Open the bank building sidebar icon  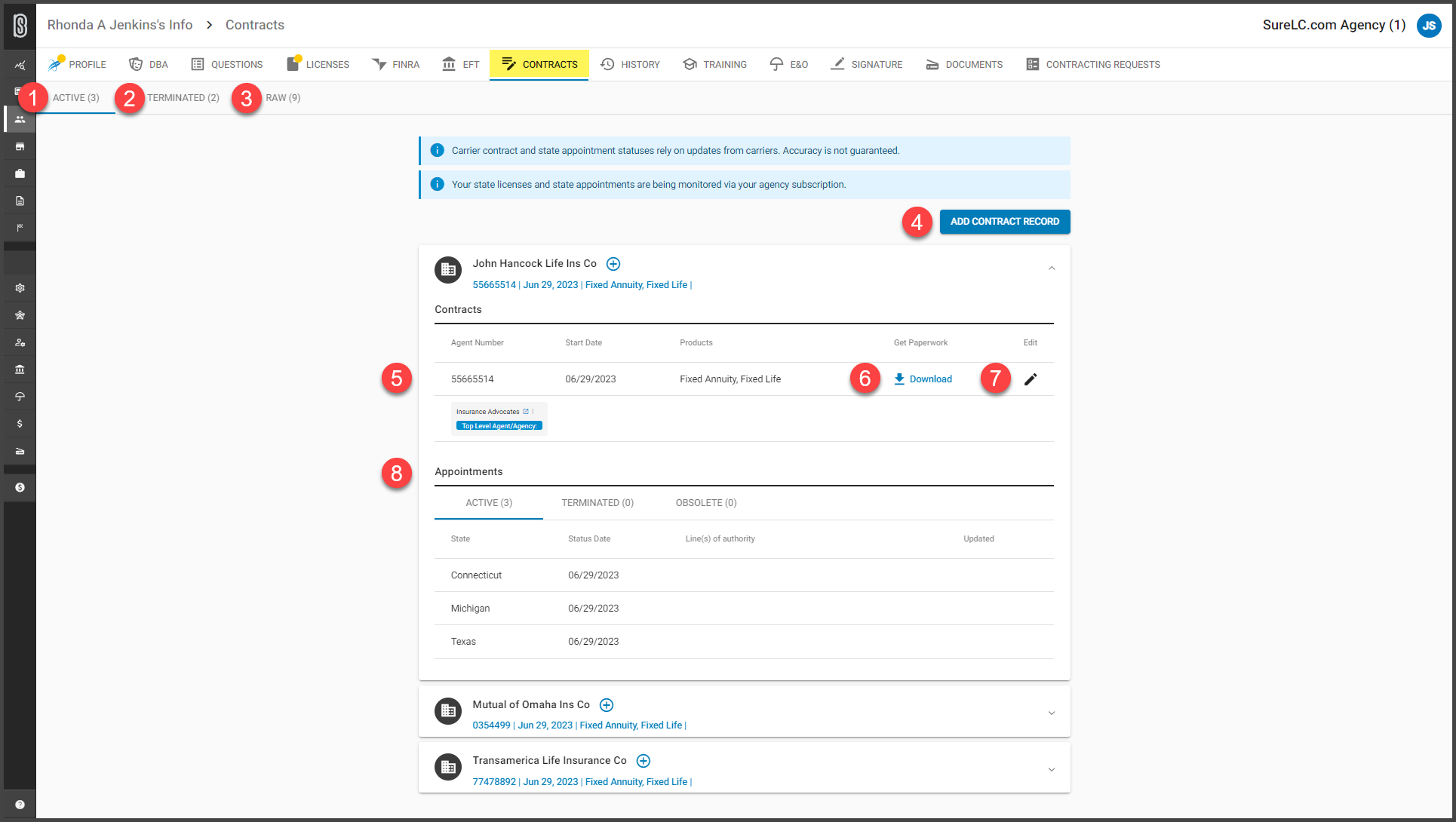coord(20,370)
